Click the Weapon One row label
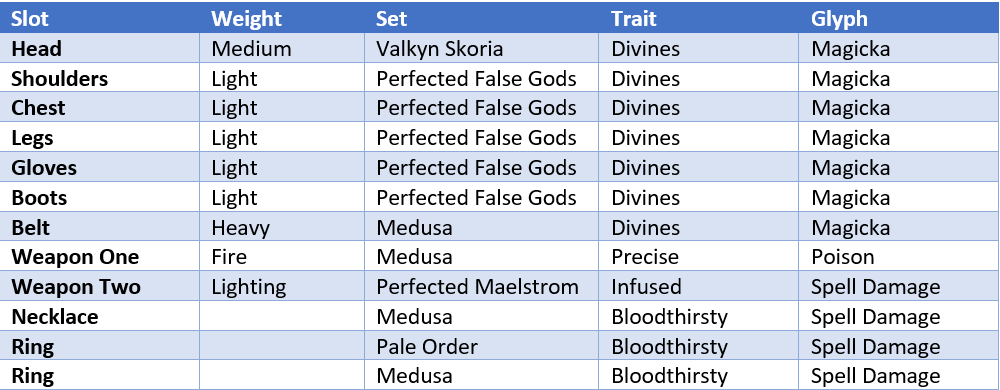This screenshot has width=1000, height=390. [75, 257]
